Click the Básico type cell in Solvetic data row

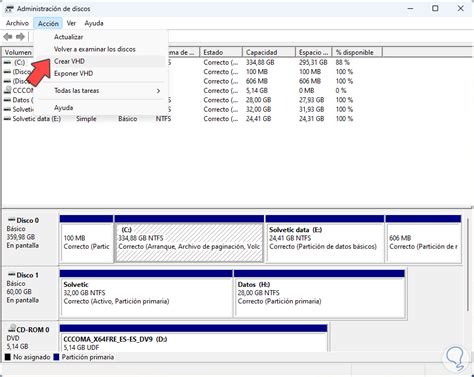tap(128, 119)
